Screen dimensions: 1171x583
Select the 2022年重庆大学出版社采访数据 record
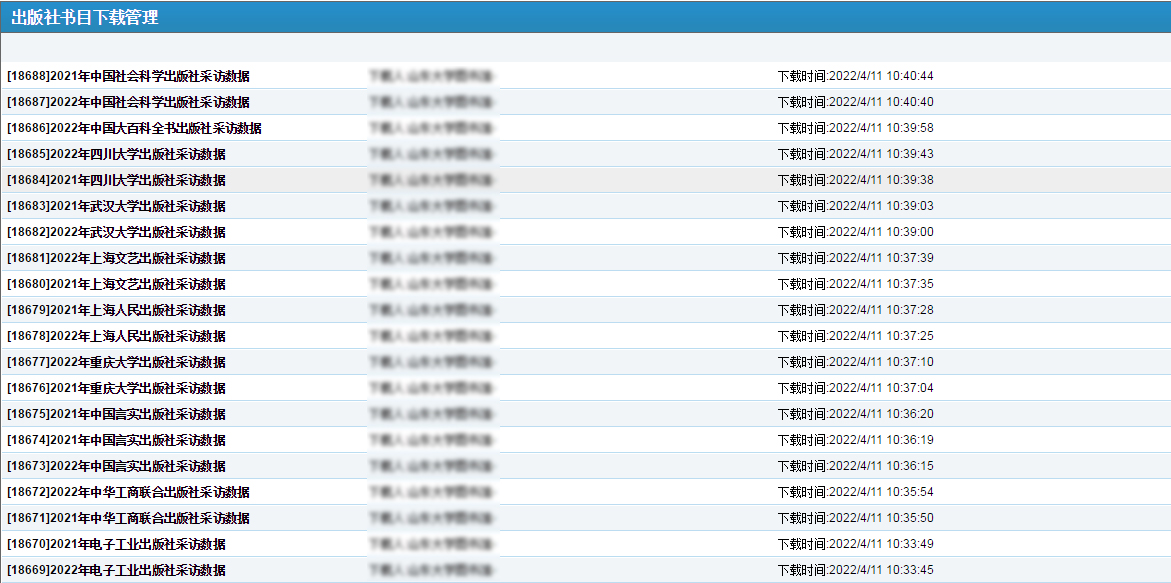(116, 362)
